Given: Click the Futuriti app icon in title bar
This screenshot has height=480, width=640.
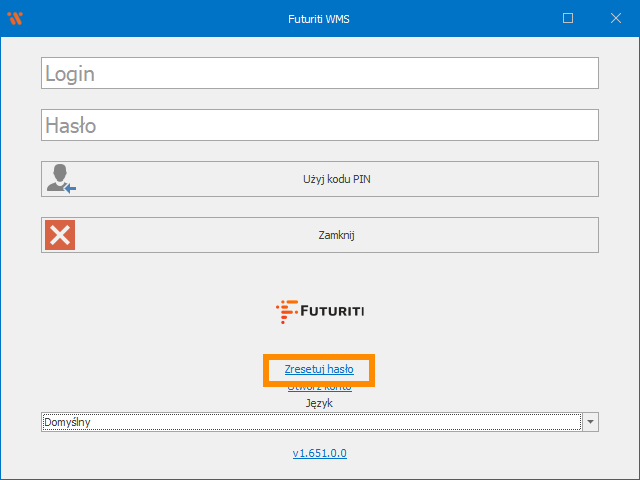Looking at the screenshot, I should pyautogui.click(x=14, y=18).
